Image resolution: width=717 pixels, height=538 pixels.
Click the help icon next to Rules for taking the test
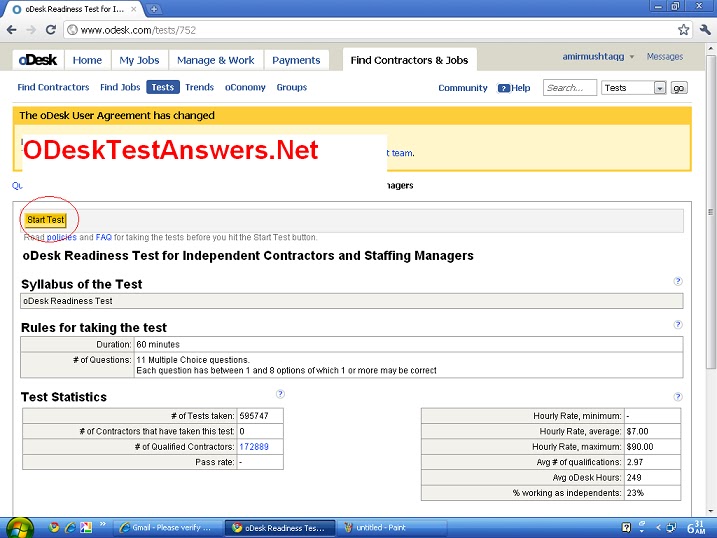pyautogui.click(x=678, y=325)
